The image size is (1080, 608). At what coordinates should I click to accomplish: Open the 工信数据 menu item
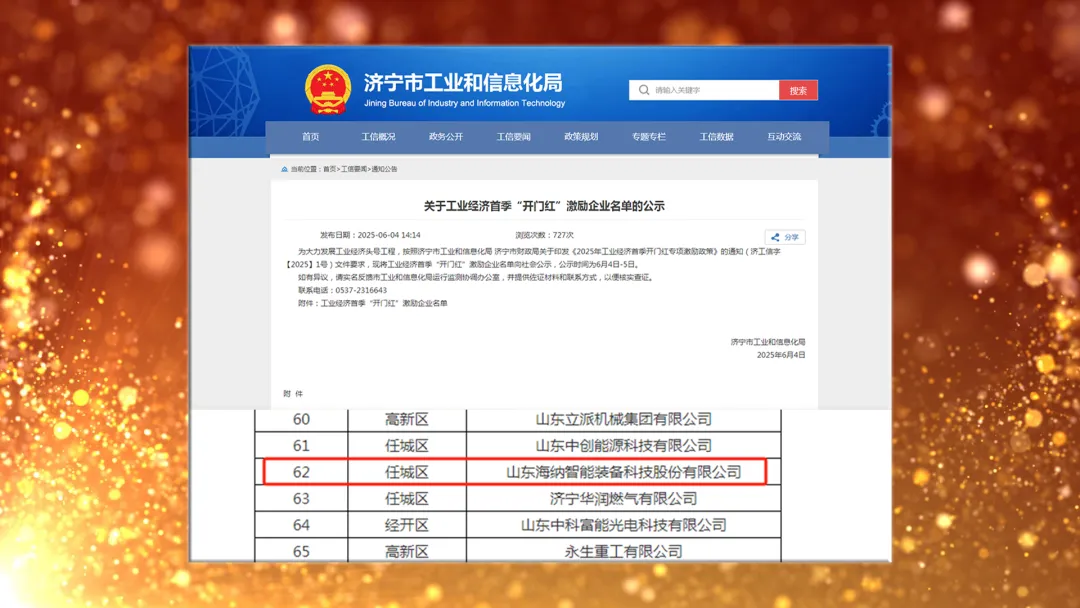click(716, 137)
